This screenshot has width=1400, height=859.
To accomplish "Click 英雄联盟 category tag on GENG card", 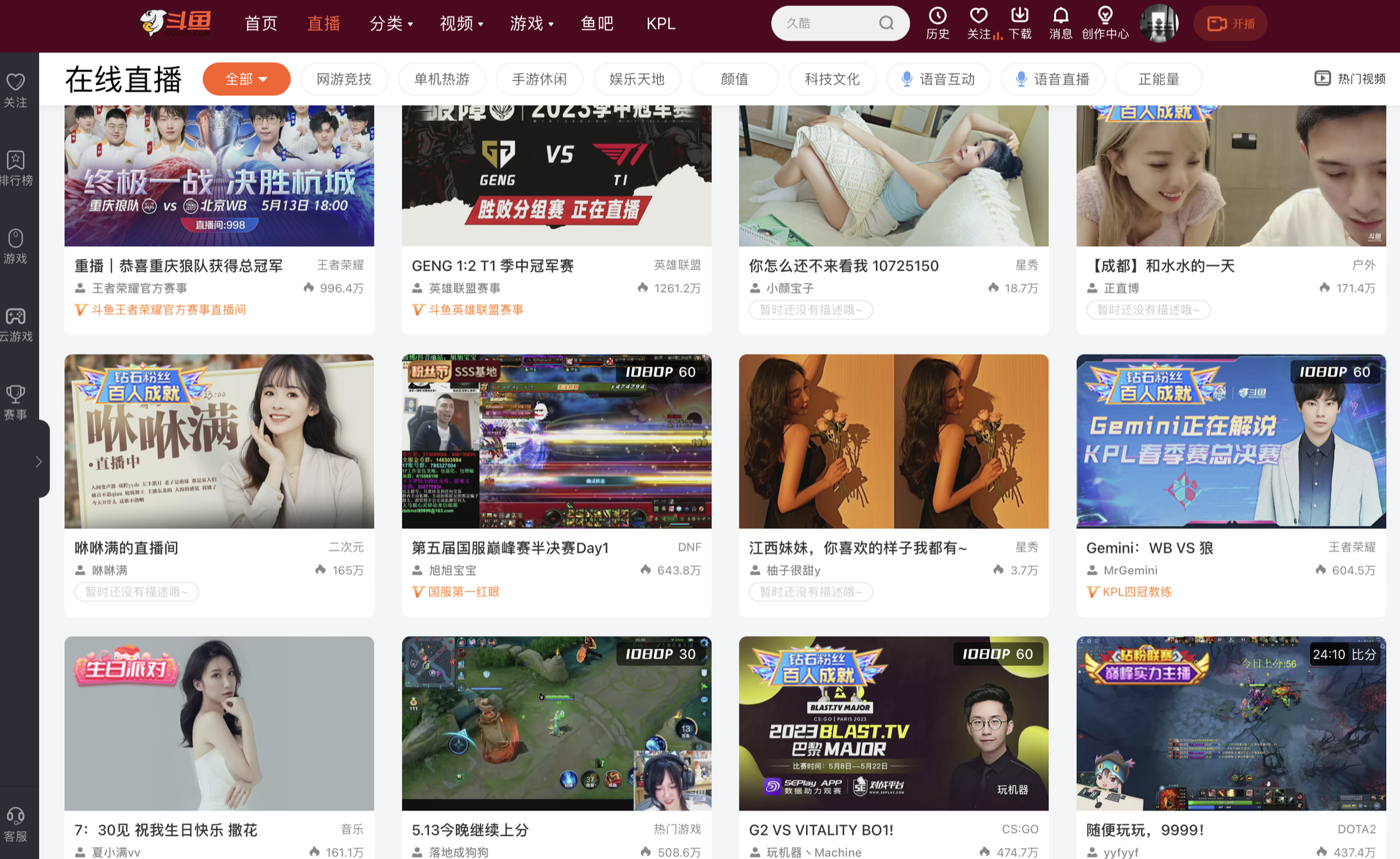I will tap(677, 265).
